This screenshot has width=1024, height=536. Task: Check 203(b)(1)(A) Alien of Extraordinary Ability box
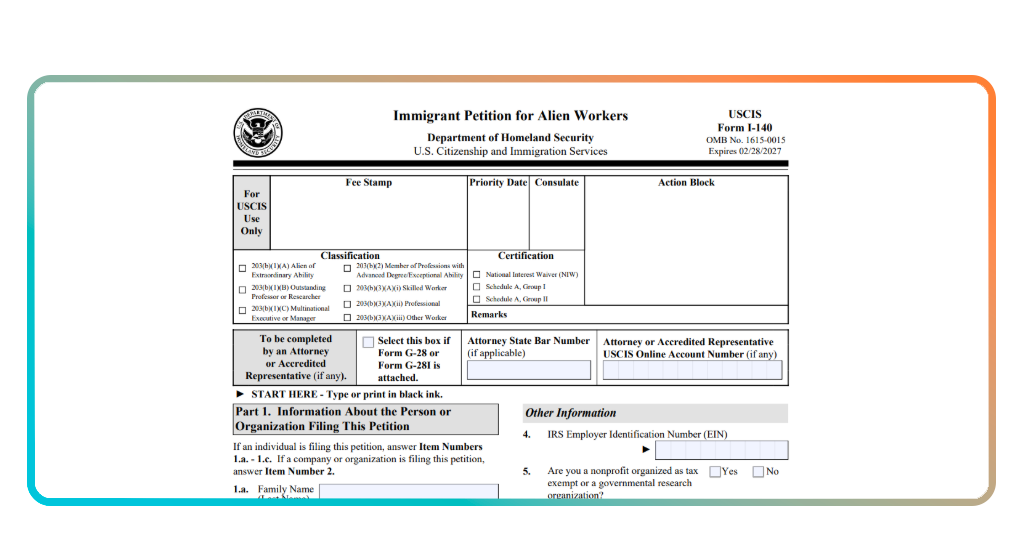[243, 268]
